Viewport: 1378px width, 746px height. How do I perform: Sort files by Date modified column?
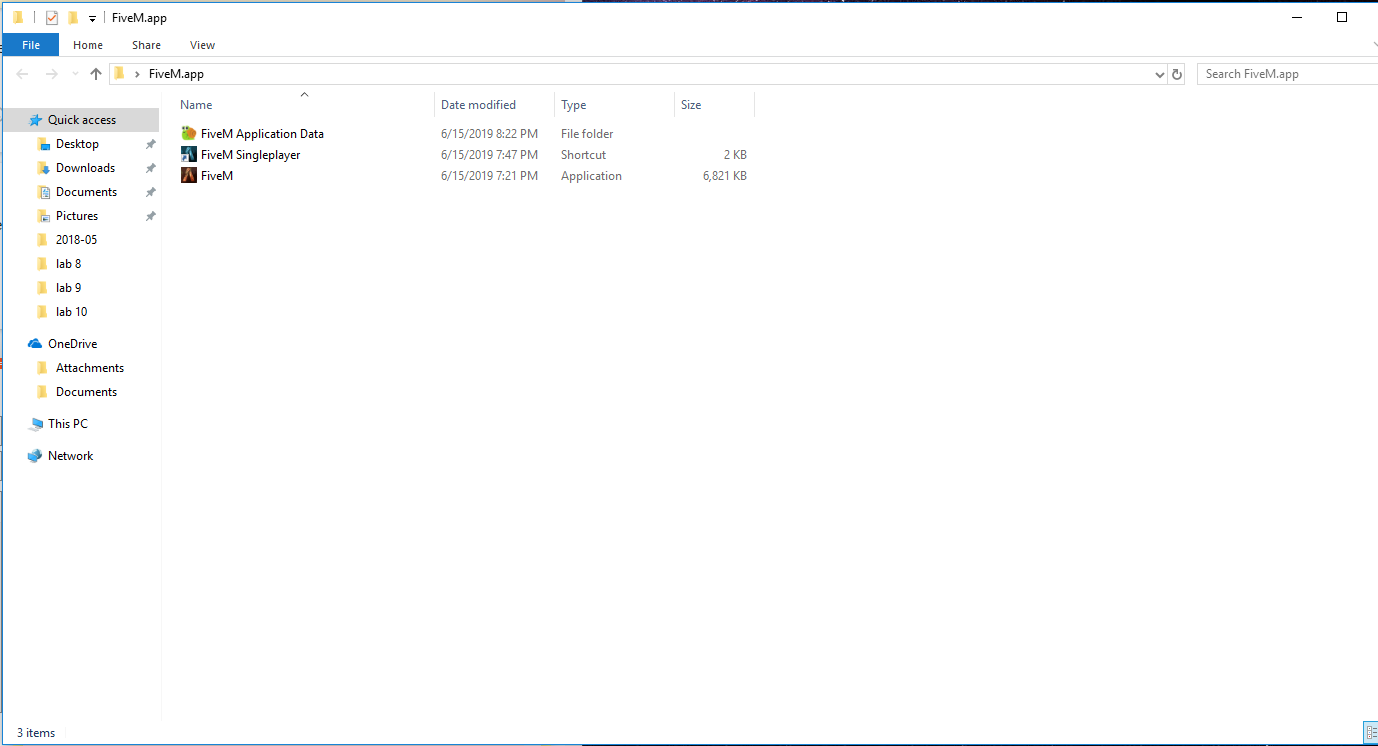pyautogui.click(x=495, y=105)
